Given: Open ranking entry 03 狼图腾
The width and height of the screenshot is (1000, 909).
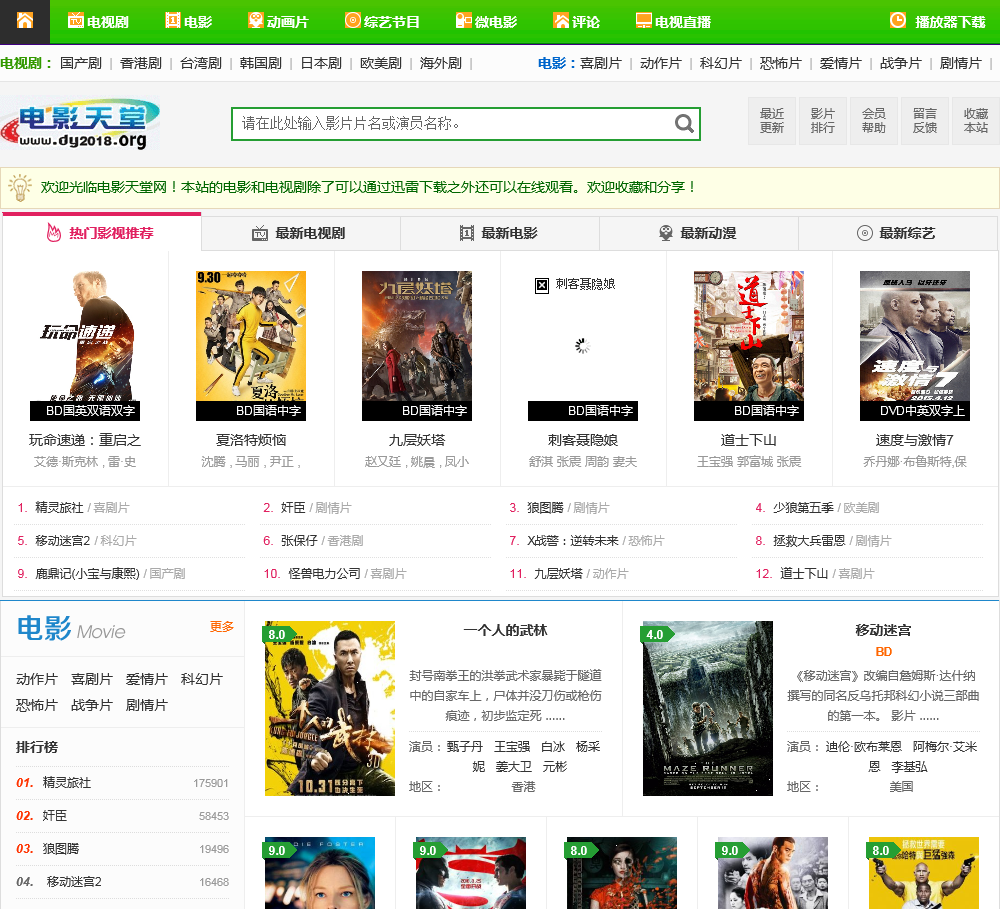Looking at the screenshot, I should click(x=61, y=849).
